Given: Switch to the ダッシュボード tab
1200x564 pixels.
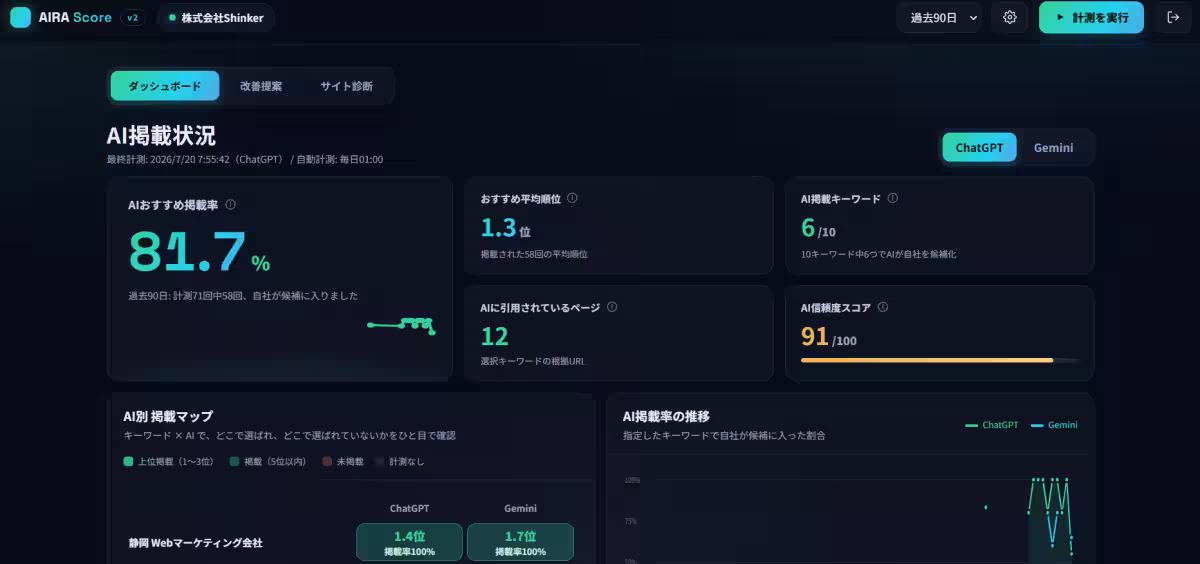Looking at the screenshot, I should pos(165,86).
